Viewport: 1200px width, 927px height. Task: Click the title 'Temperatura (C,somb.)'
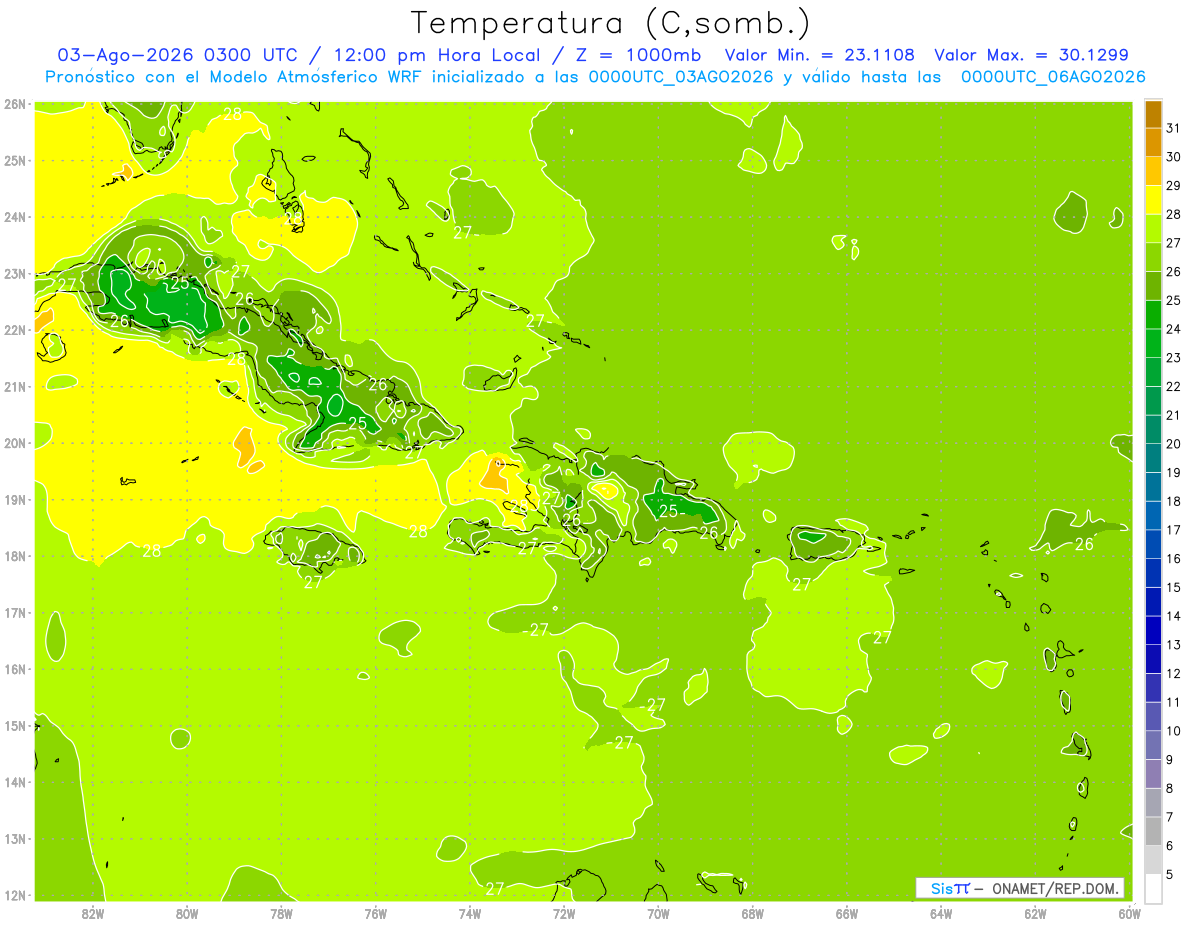click(611, 23)
